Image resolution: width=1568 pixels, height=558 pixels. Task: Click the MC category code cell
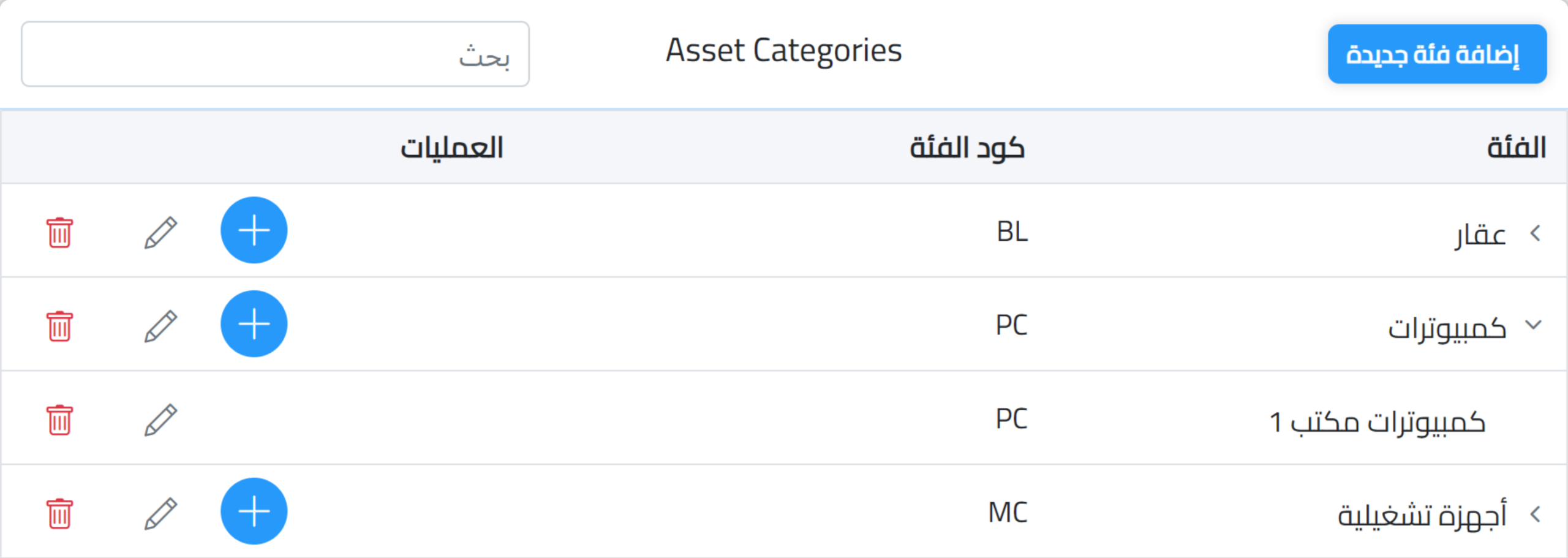coord(1008,513)
